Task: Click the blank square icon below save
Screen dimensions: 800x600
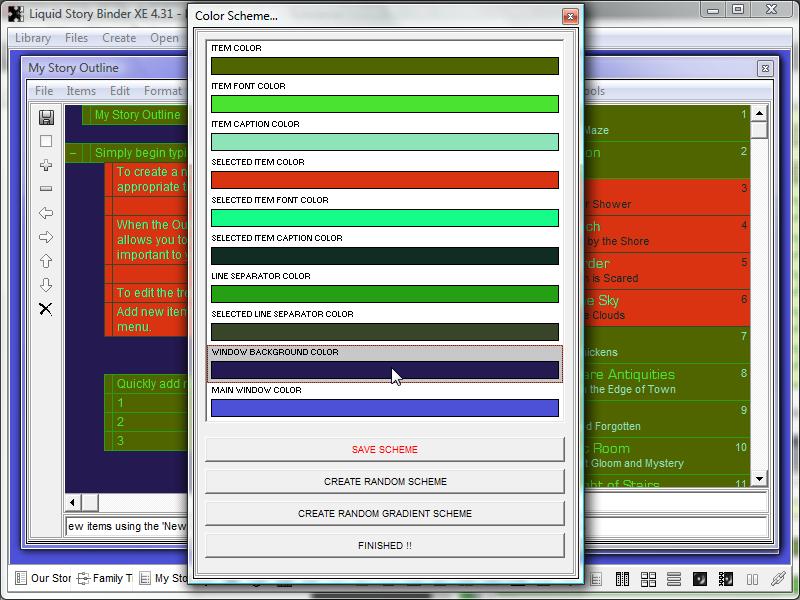Action: (46, 141)
